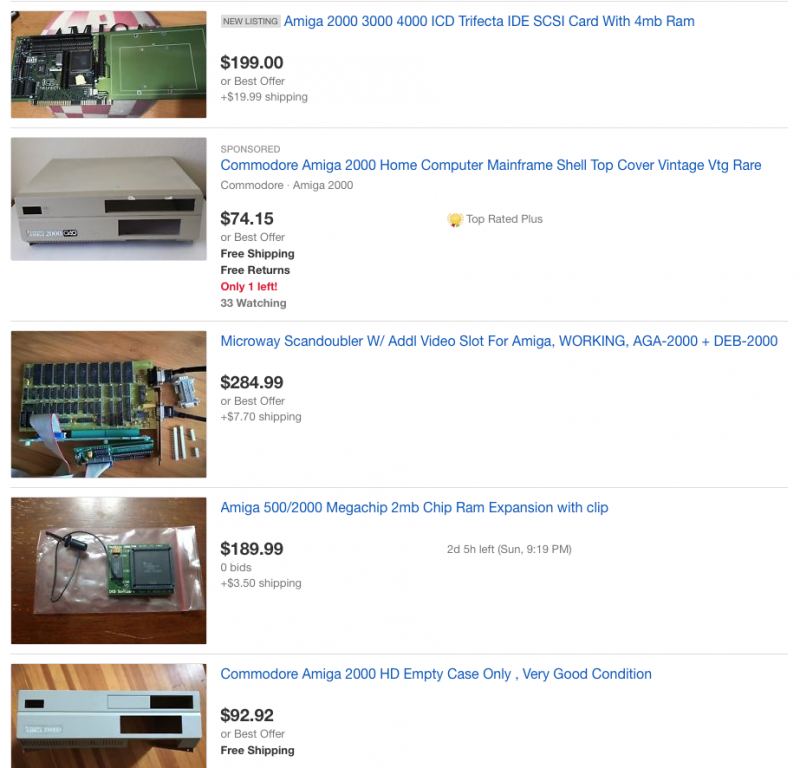Click the Top Rated Plus badge icon
Image resolution: width=800 pixels, height=768 pixels.
tap(455, 220)
